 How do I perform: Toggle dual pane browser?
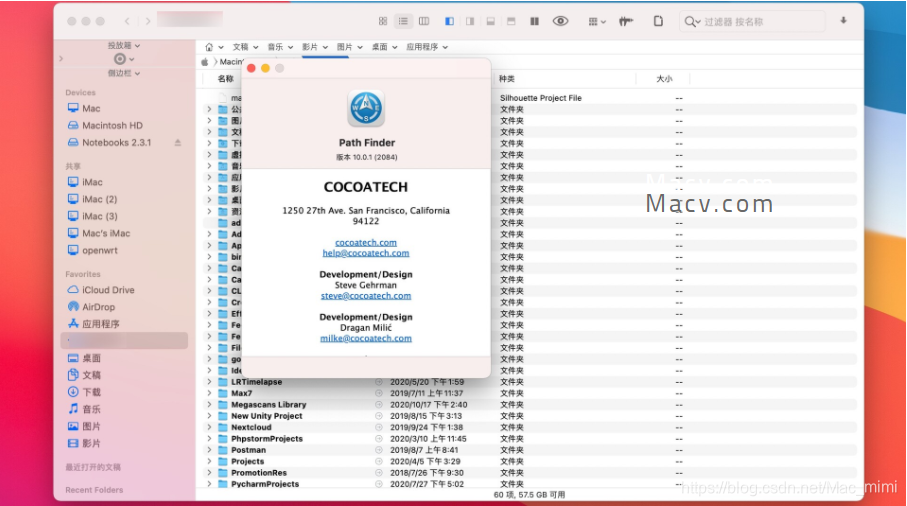[534, 21]
